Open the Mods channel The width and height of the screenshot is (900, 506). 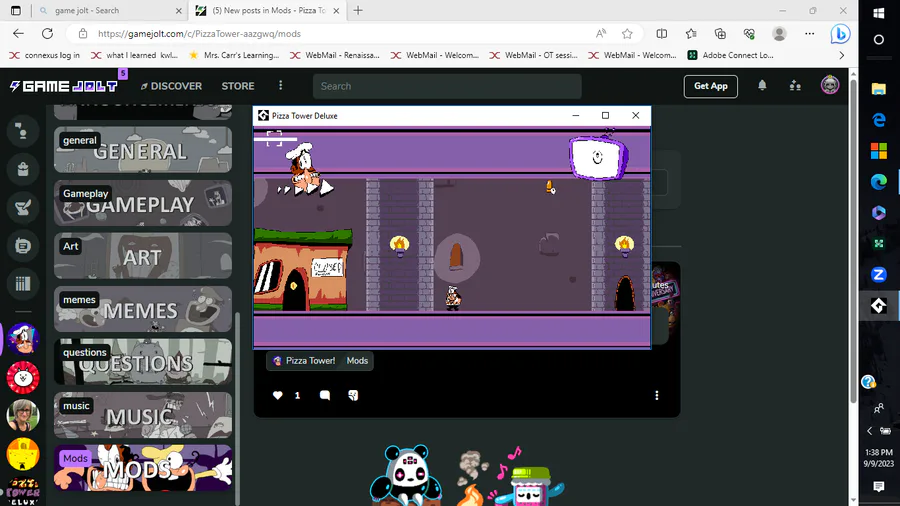click(x=143, y=468)
